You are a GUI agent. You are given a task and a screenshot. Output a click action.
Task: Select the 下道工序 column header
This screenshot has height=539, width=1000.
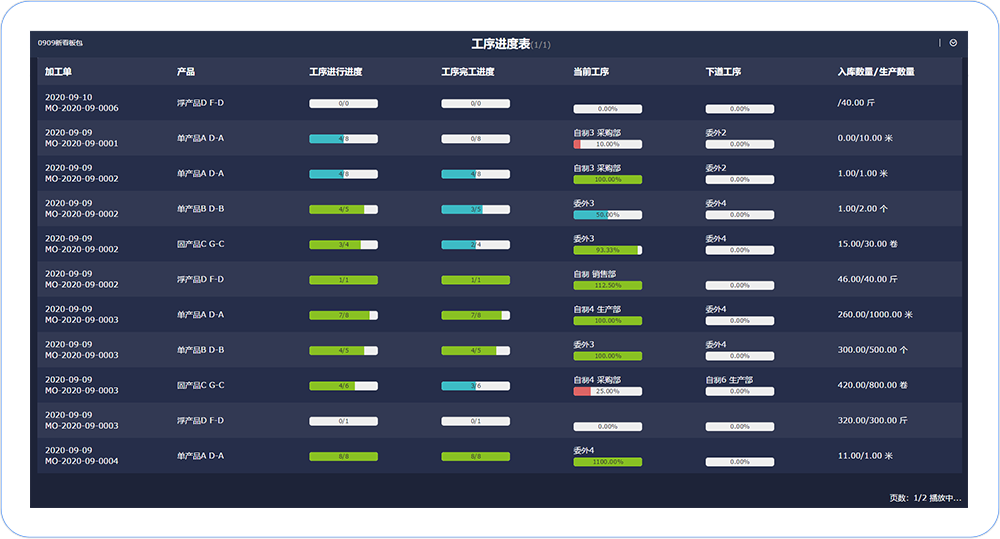pyautogui.click(x=723, y=71)
